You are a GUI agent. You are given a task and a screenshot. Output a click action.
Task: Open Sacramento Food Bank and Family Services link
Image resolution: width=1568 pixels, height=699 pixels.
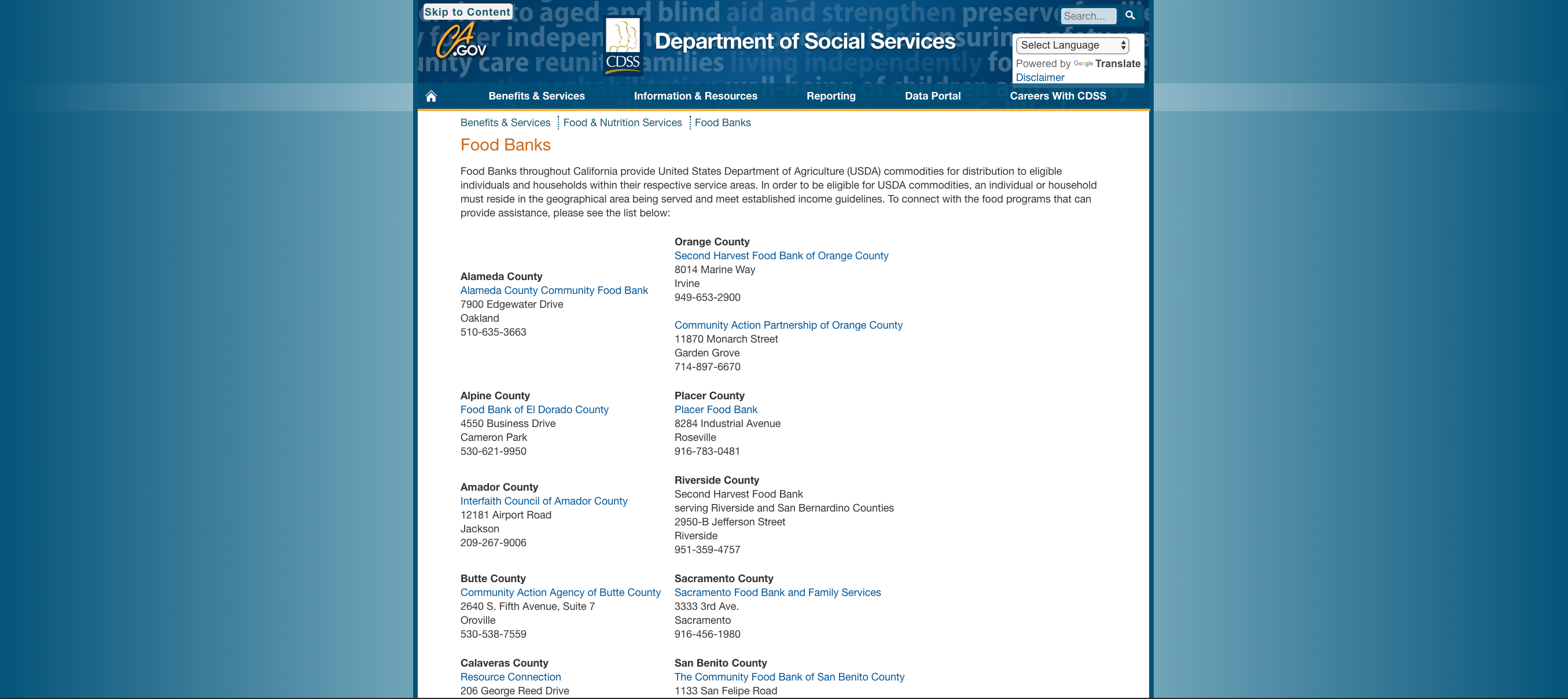pos(778,592)
